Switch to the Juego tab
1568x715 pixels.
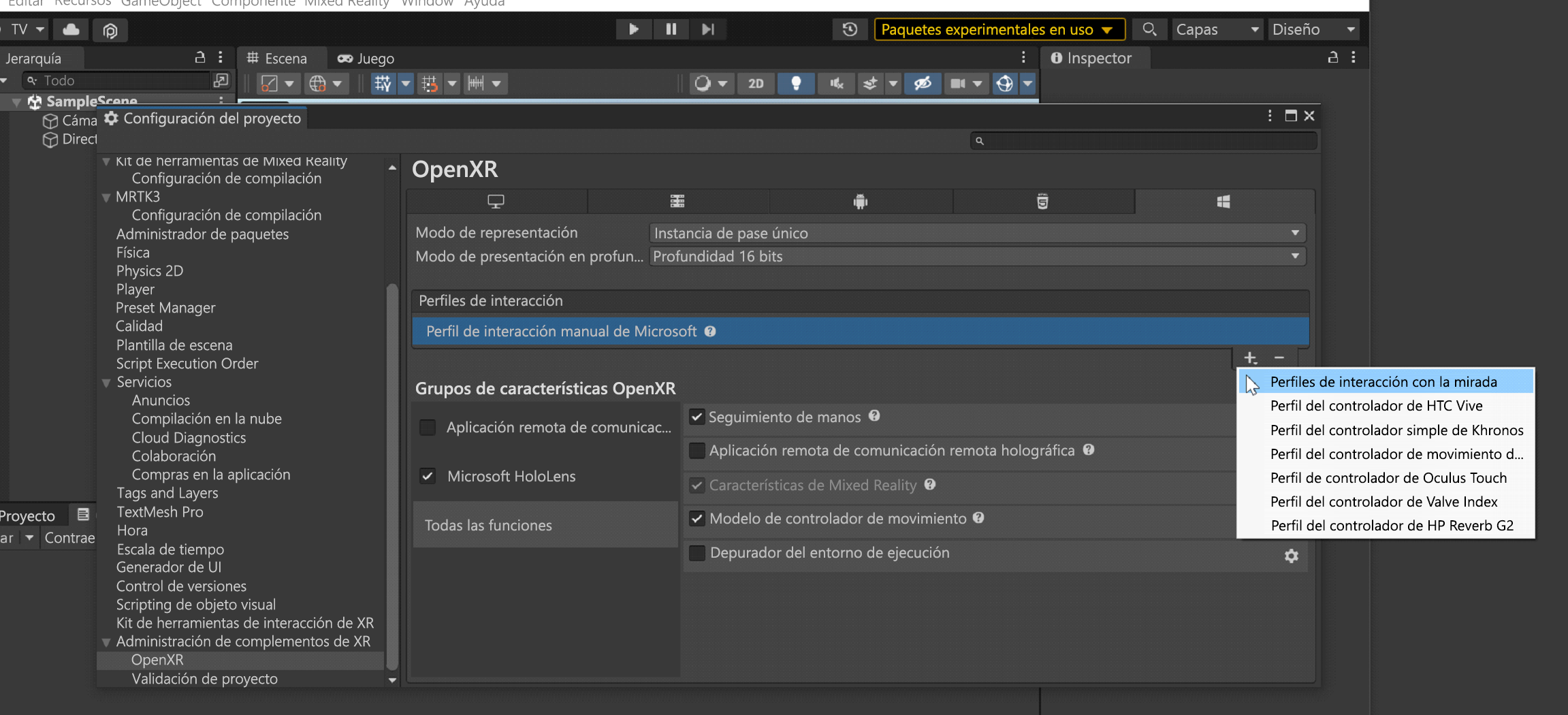pyautogui.click(x=365, y=58)
